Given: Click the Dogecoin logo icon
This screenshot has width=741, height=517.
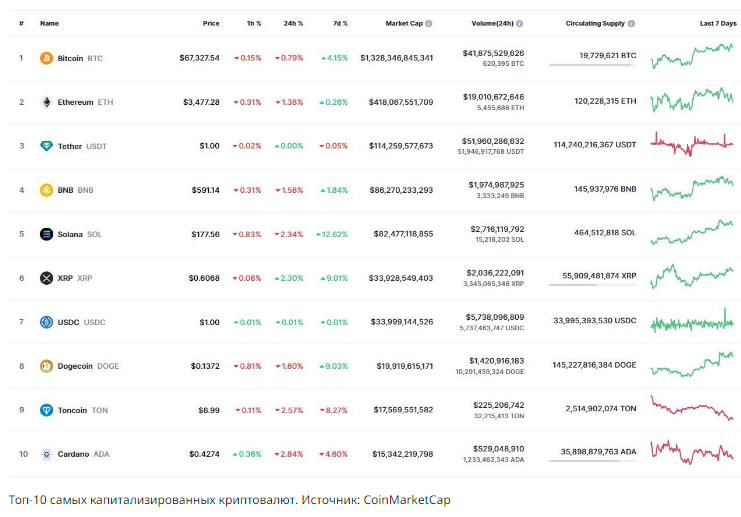Looking at the screenshot, I should [46, 366].
